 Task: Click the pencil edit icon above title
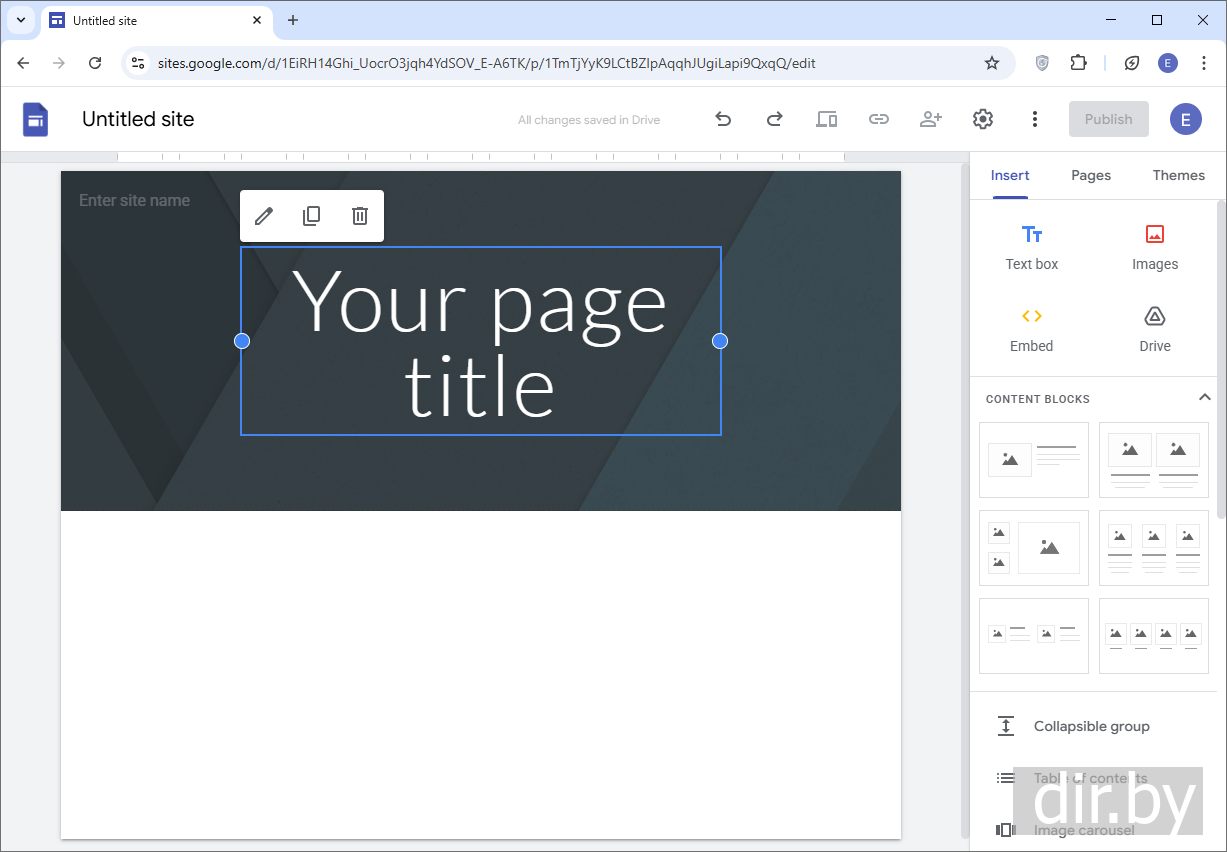[264, 216]
